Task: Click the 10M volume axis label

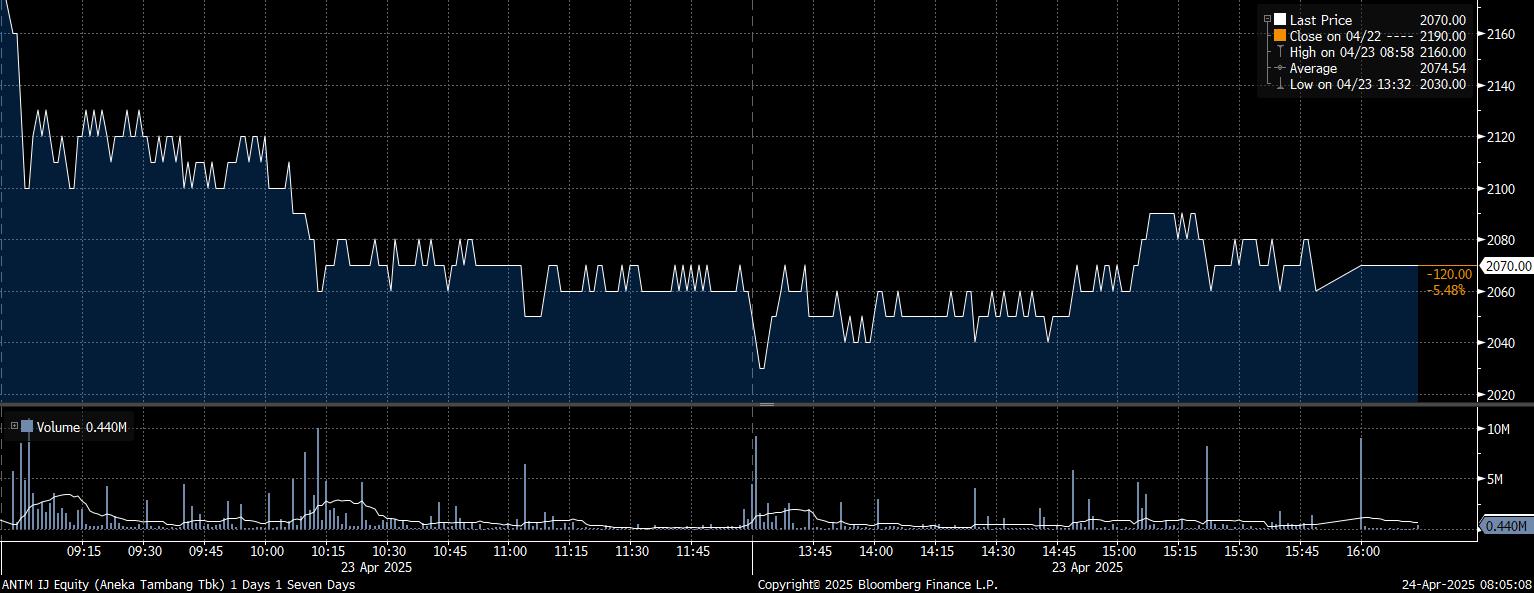Action: click(1498, 429)
